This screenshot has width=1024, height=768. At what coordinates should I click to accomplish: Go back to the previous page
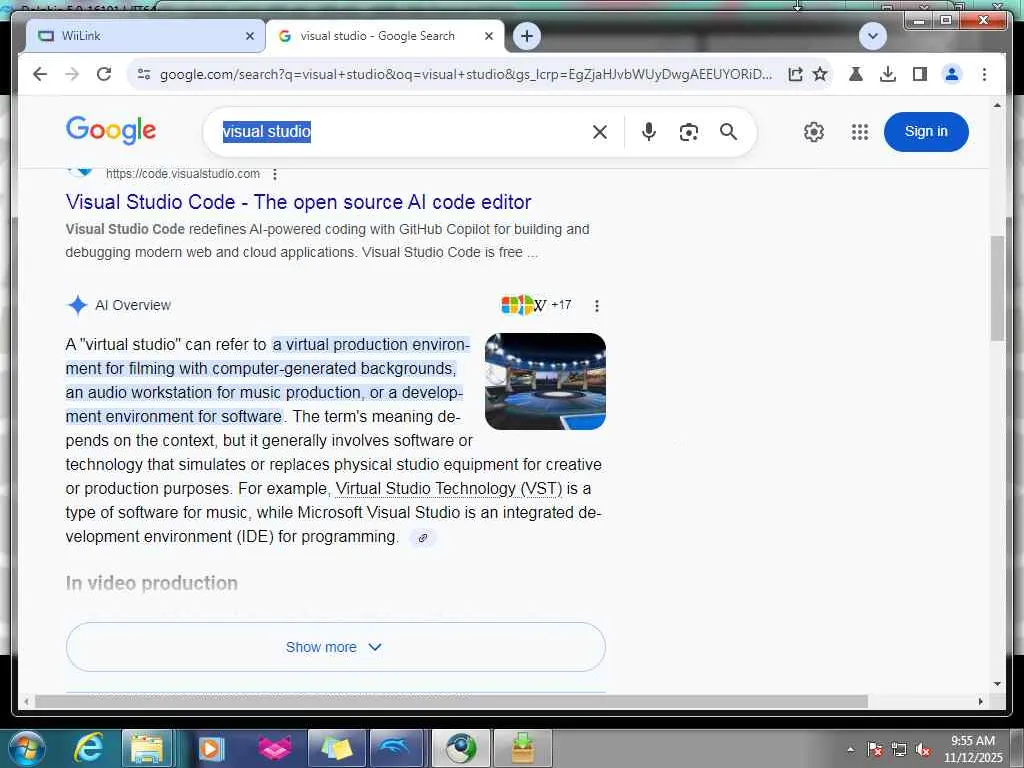pos(40,74)
